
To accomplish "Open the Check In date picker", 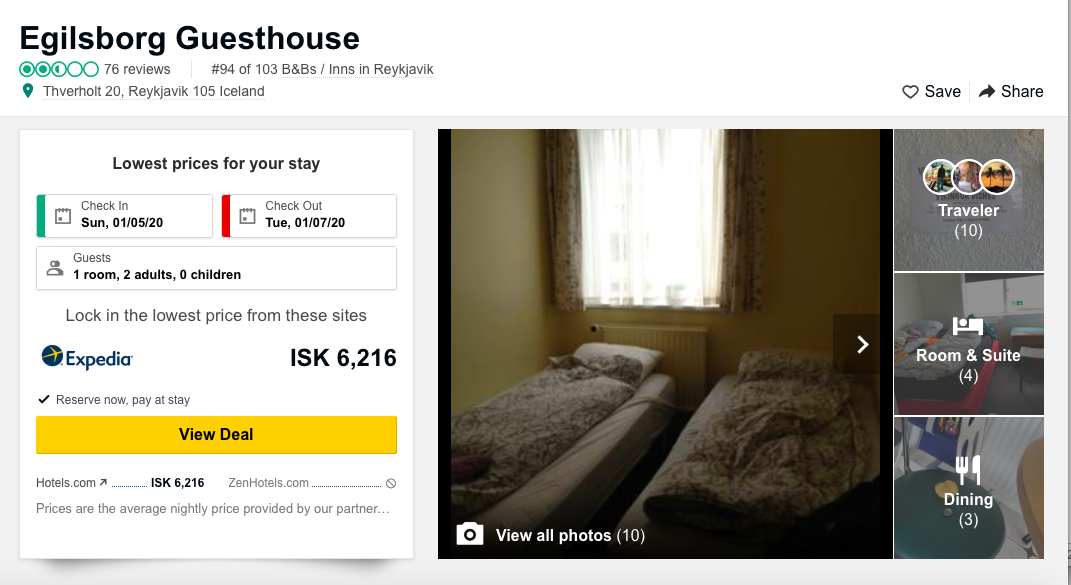I will (x=124, y=216).
